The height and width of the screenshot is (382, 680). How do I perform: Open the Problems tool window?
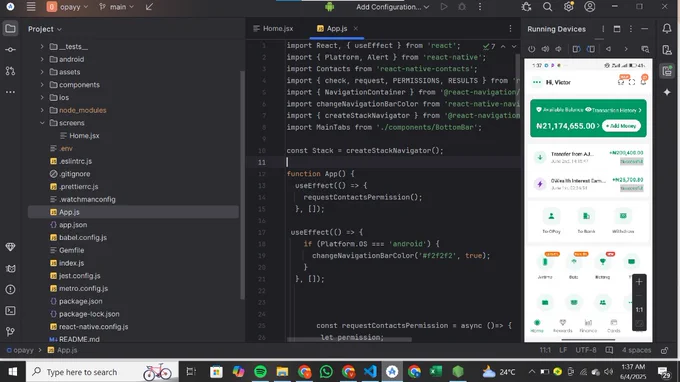[10, 290]
